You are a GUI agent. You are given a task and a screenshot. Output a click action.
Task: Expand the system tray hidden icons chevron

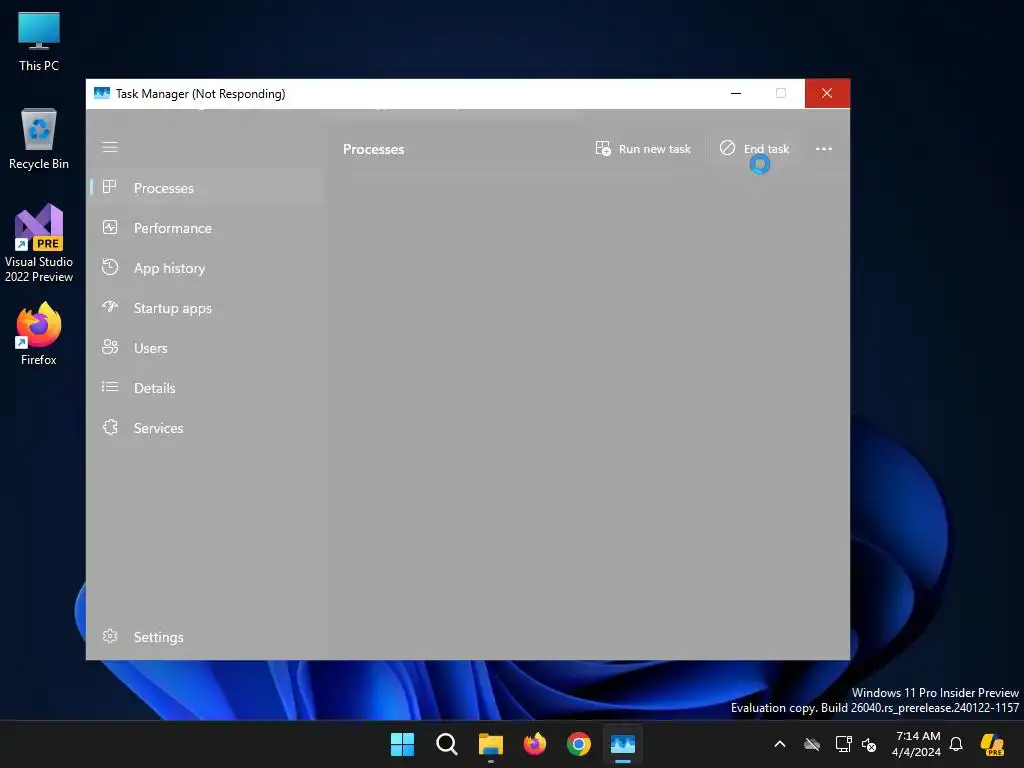pos(780,744)
